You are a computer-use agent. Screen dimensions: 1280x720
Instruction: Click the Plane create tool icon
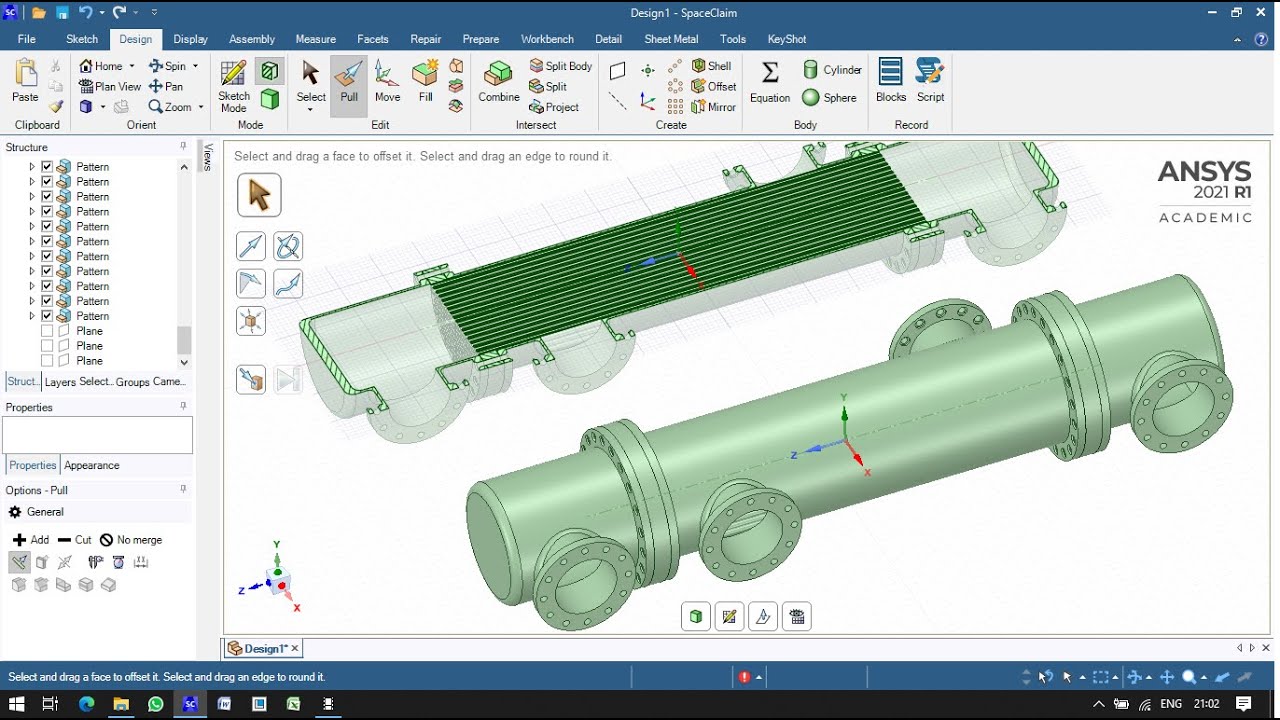pos(618,70)
